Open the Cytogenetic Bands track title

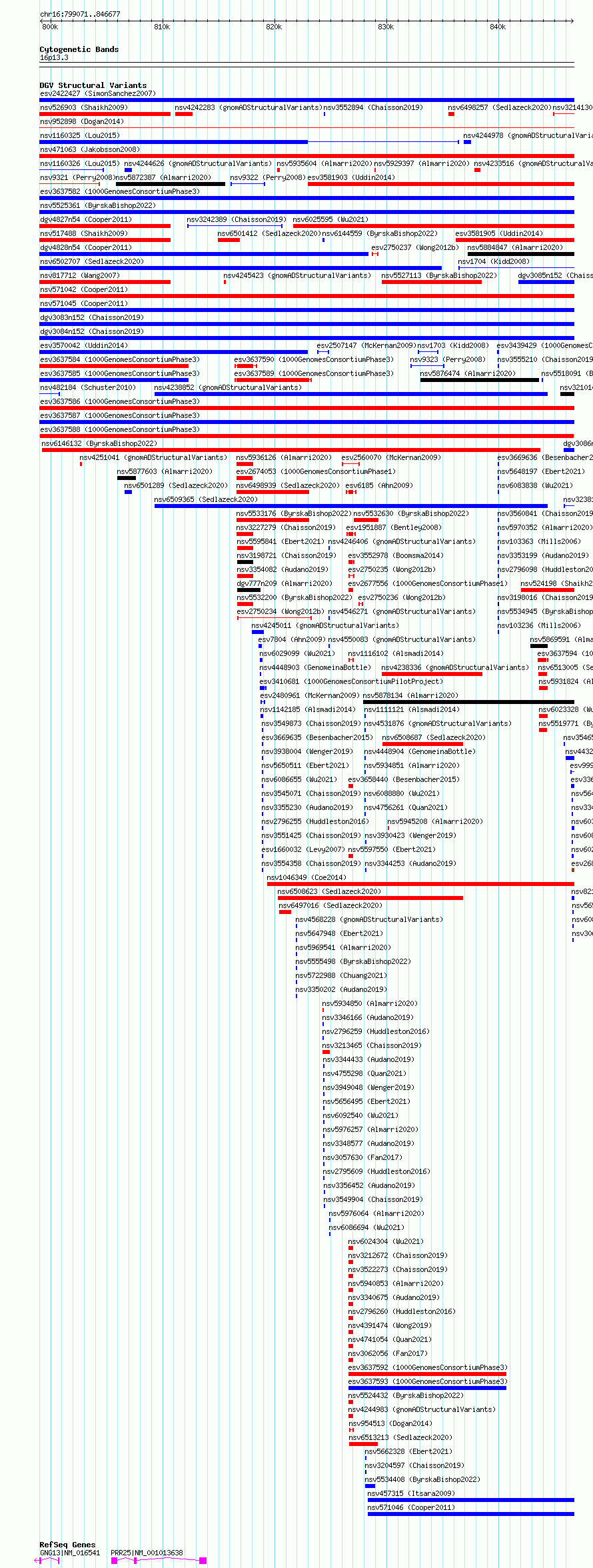pos(79,49)
